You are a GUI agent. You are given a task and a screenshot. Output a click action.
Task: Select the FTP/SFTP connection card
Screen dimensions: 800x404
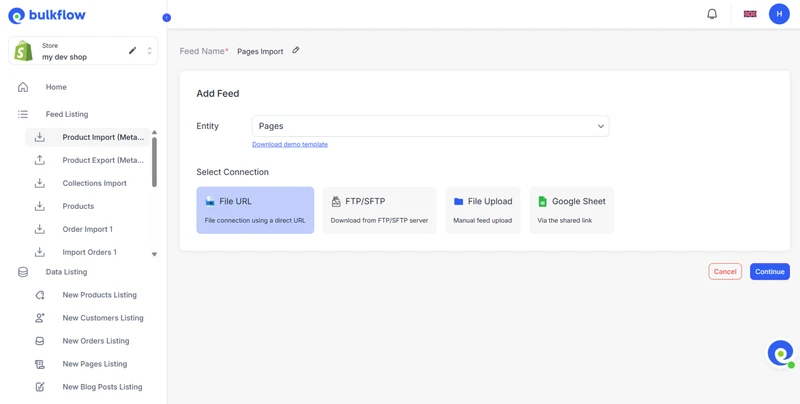point(380,210)
